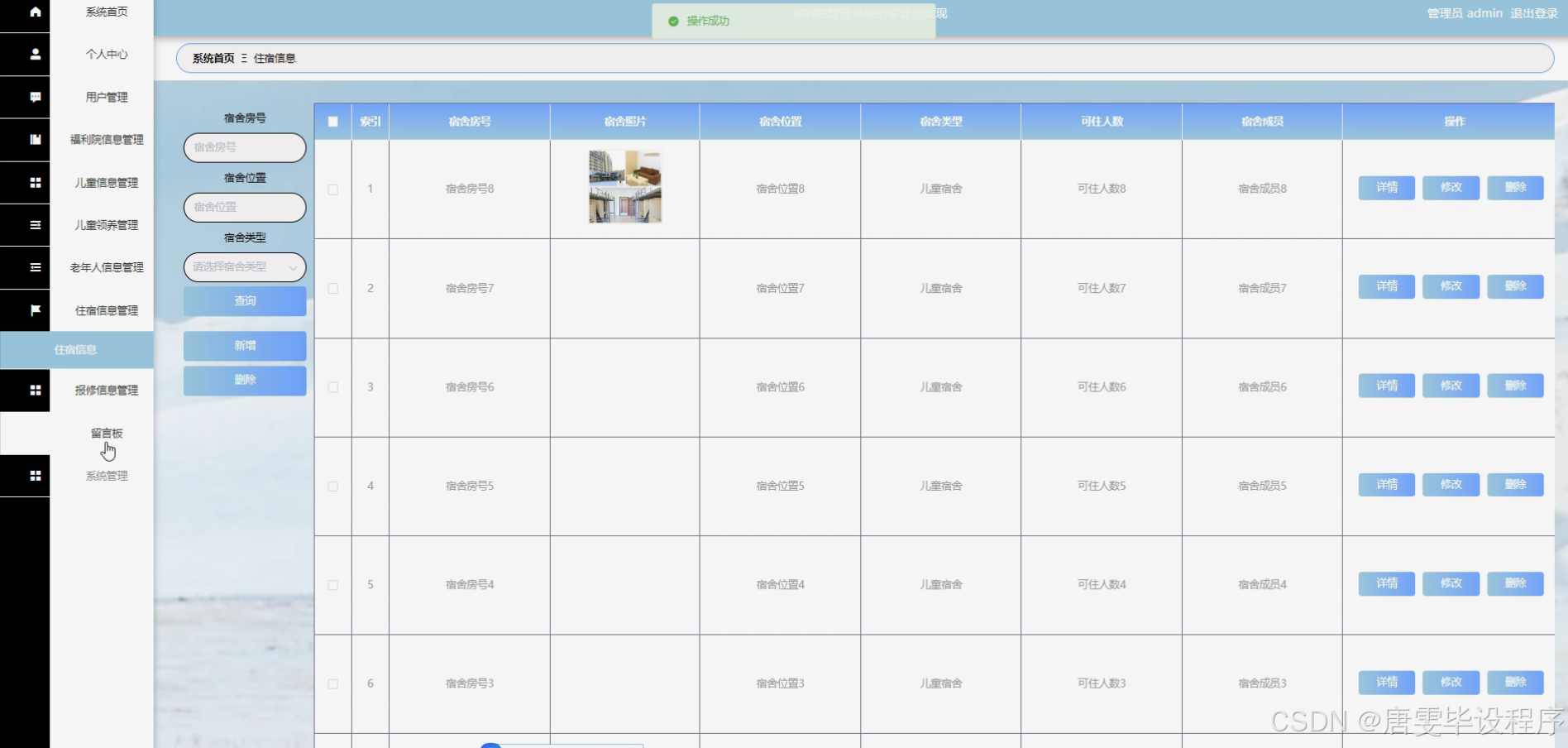Expand 儿童领养管理 menu
Screen dimensions: 1568x748
107,225
